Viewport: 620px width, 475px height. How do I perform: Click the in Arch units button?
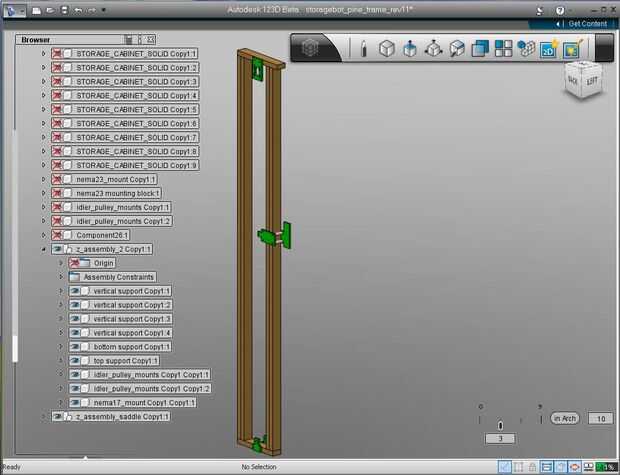565,418
